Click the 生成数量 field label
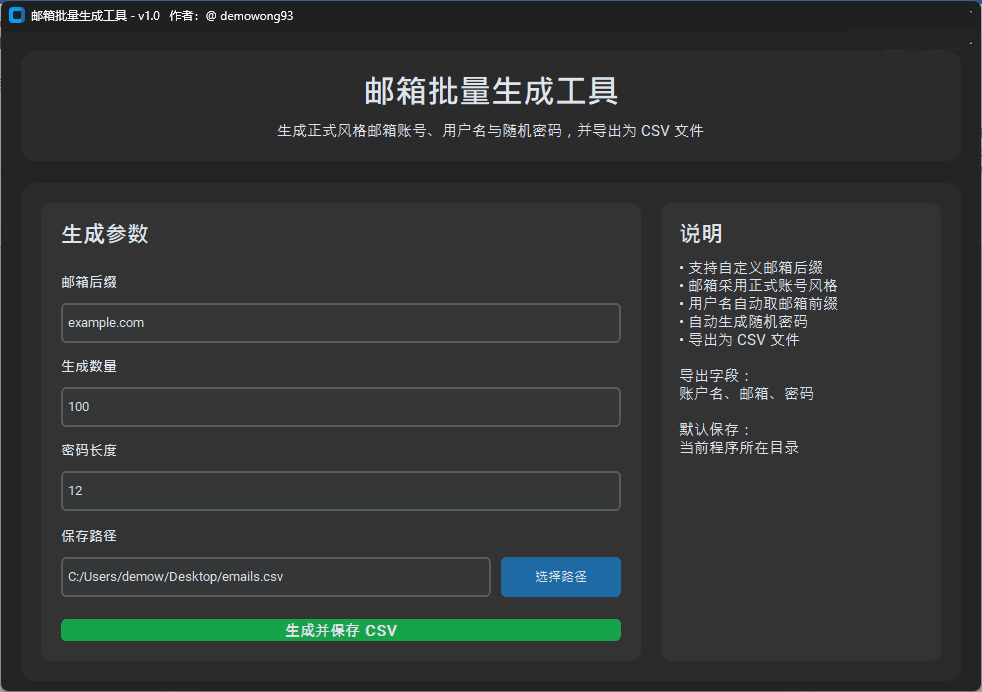982x692 pixels. (89, 366)
